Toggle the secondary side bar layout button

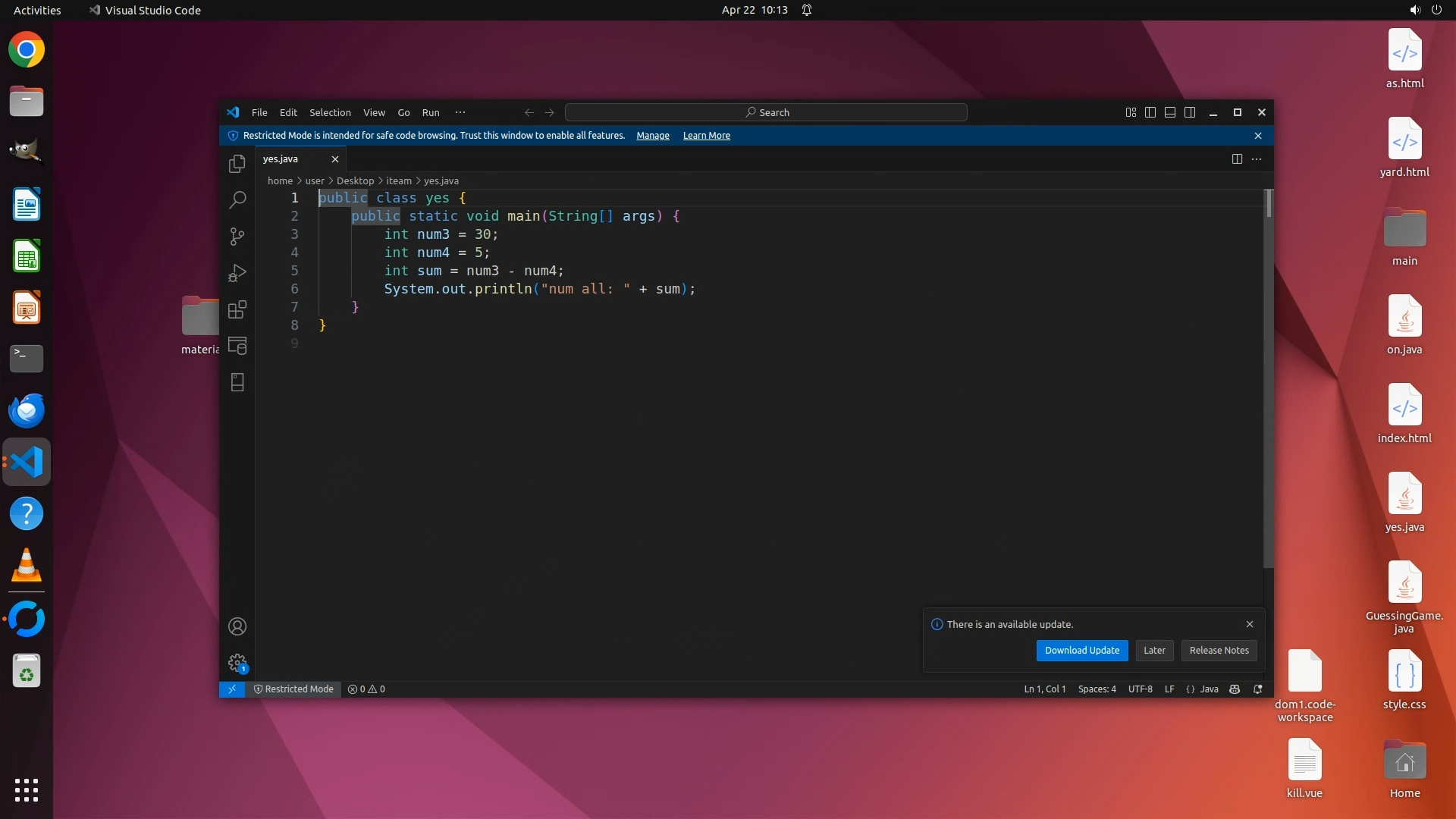1190,112
